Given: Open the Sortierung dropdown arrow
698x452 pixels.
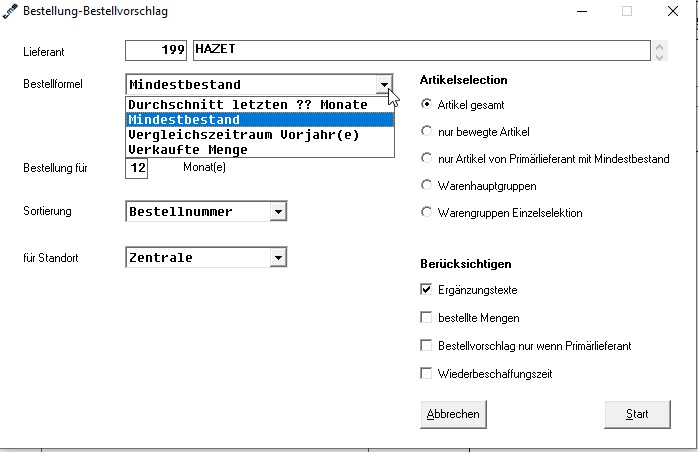Looking at the screenshot, I should coord(278,212).
